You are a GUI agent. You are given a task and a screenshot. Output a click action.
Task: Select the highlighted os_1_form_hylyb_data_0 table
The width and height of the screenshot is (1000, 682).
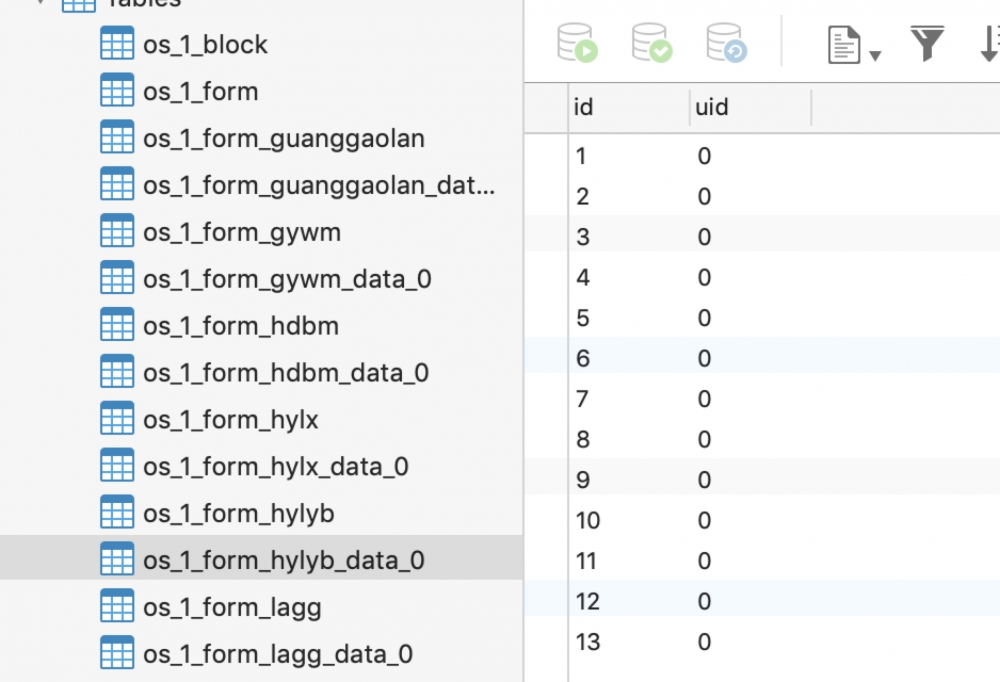pyautogui.click(x=261, y=558)
